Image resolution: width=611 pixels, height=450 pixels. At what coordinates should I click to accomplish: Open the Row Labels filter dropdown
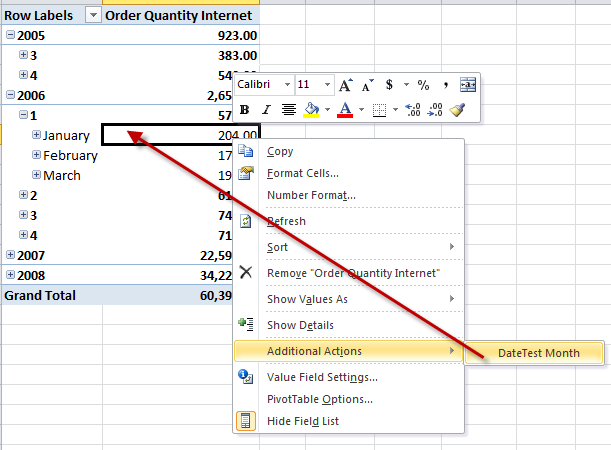click(x=93, y=15)
